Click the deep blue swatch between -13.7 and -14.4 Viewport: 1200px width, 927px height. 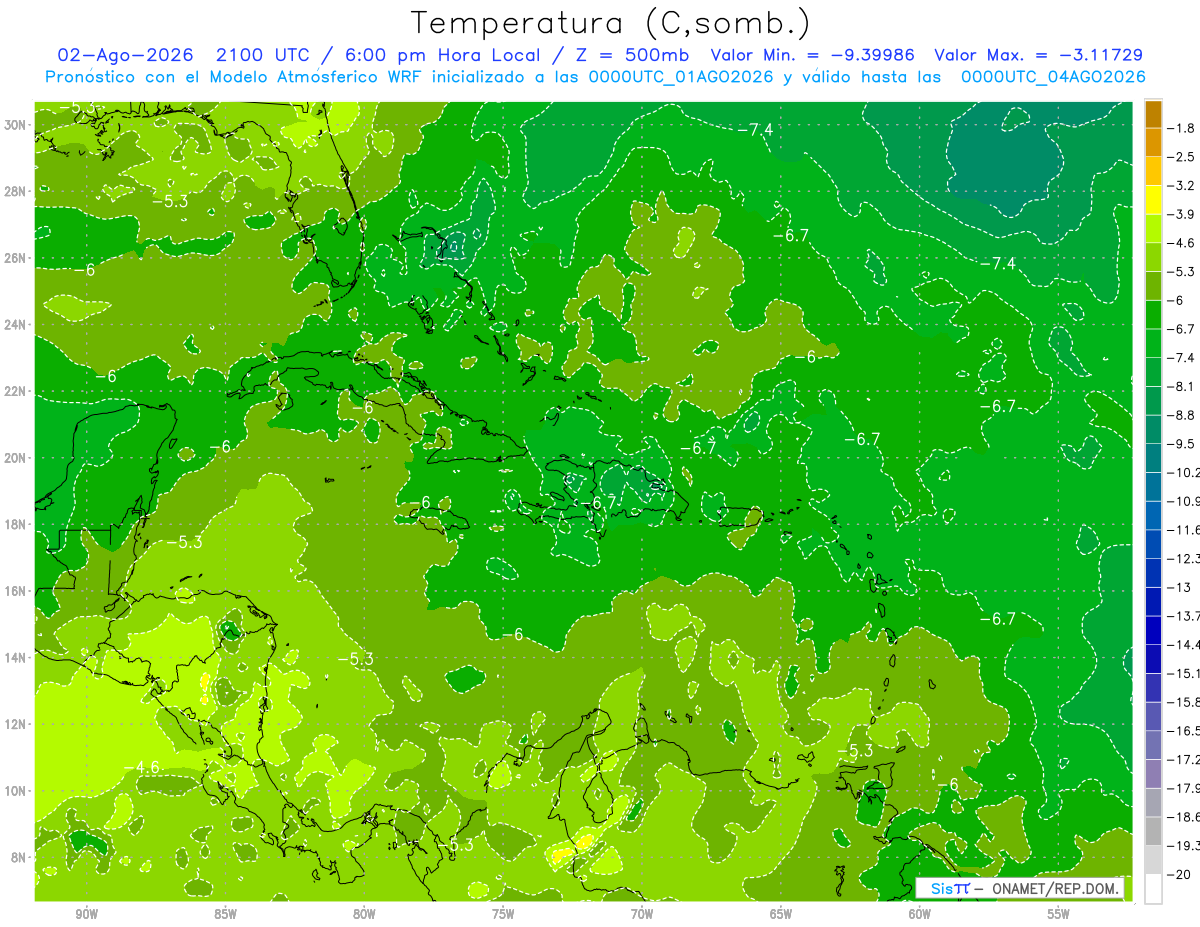pos(1154,630)
